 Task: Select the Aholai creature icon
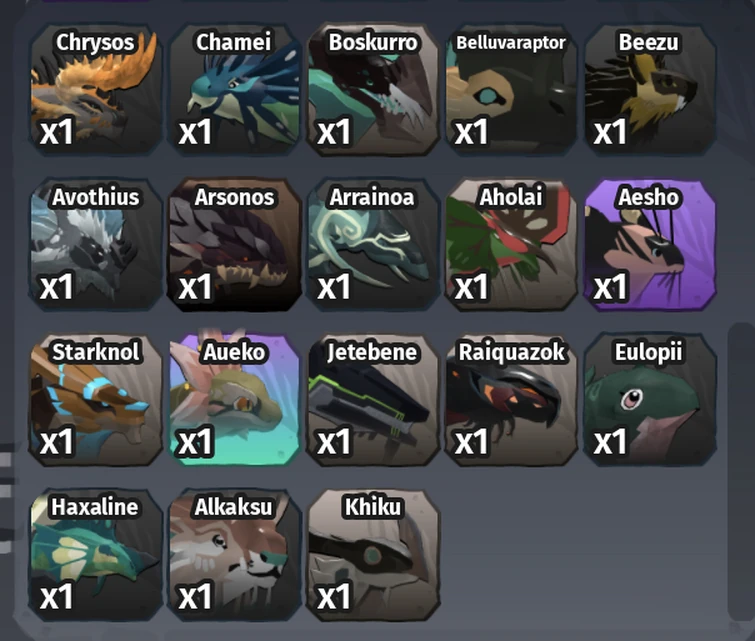tap(511, 245)
